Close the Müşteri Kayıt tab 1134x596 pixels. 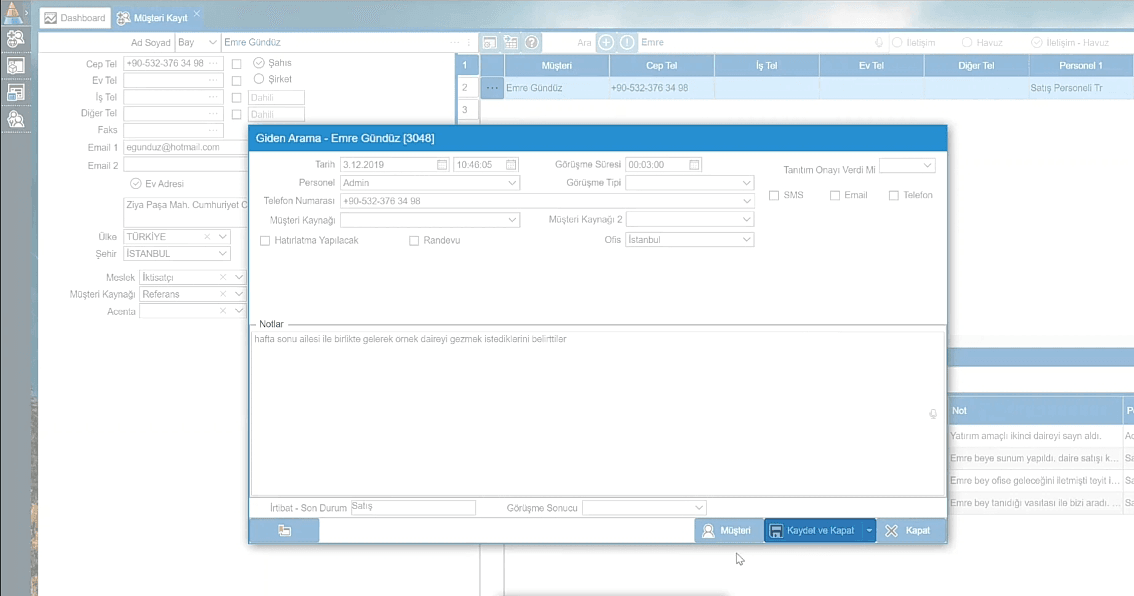(x=197, y=14)
